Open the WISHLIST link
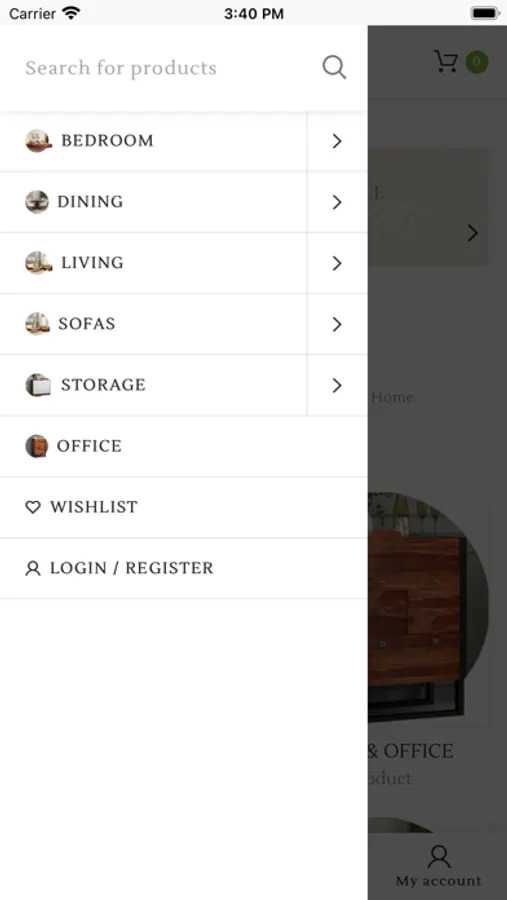The height and width of the screenshot is (900, 507). click(184, 507)
